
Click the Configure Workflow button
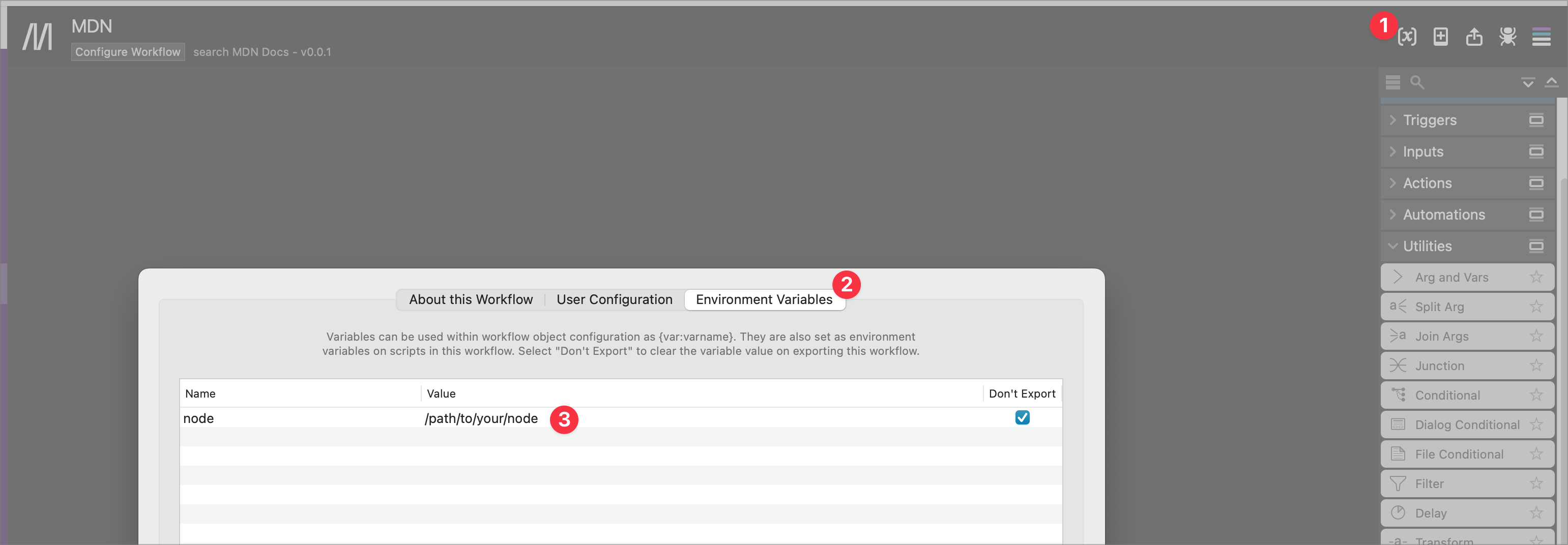tap(128, 52)
